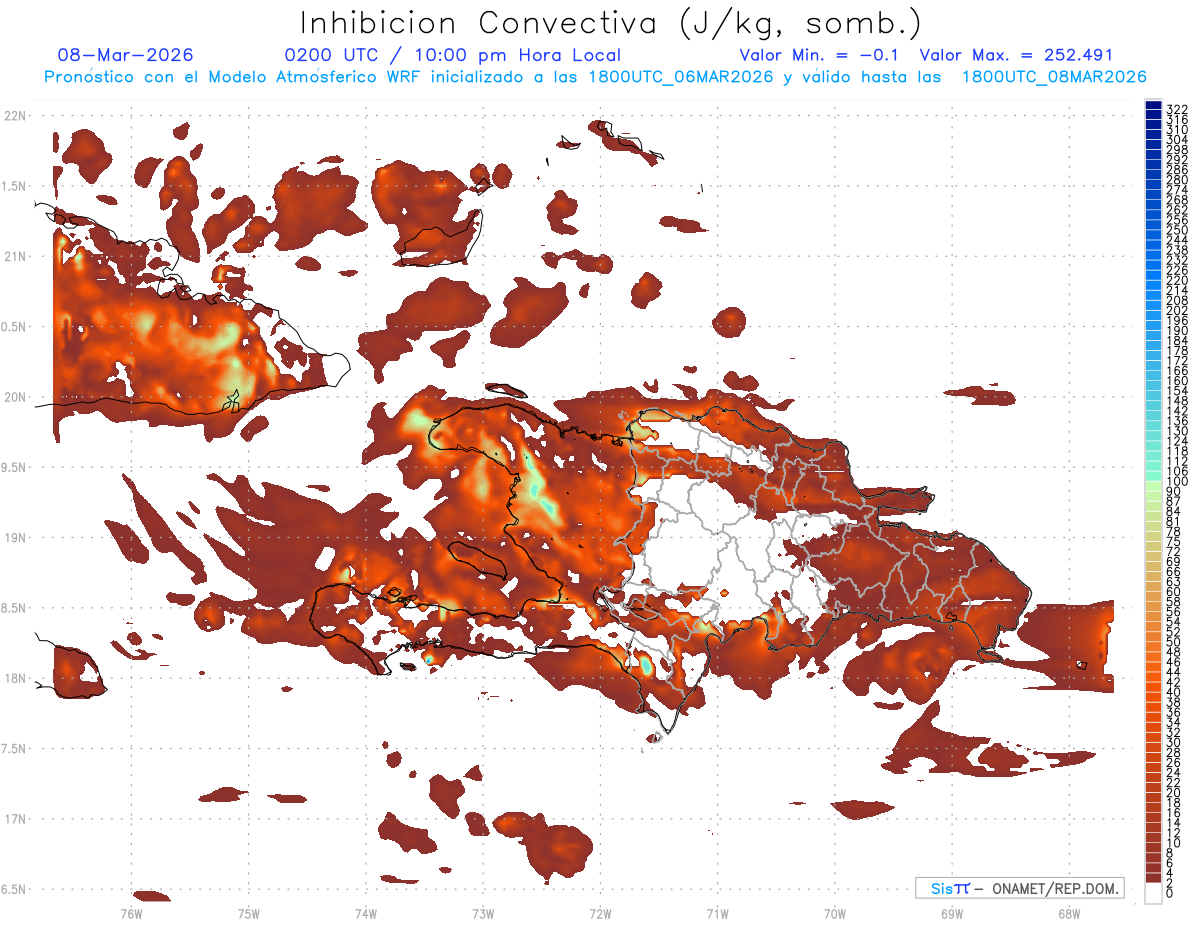Click the colorbar value "250"
Image resolution: width=1200 pixels, height=927 pixels.
(1176, 230)
